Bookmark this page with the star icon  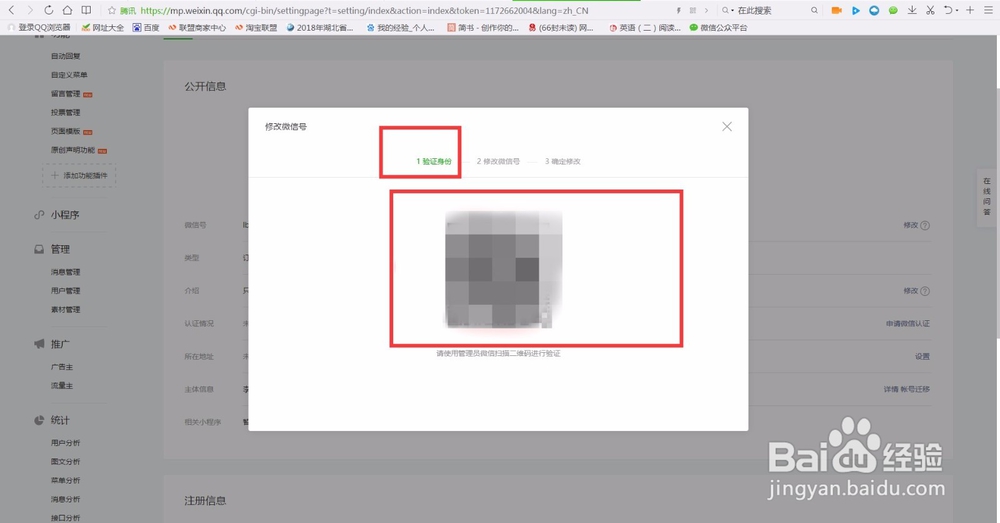point(112,10)
